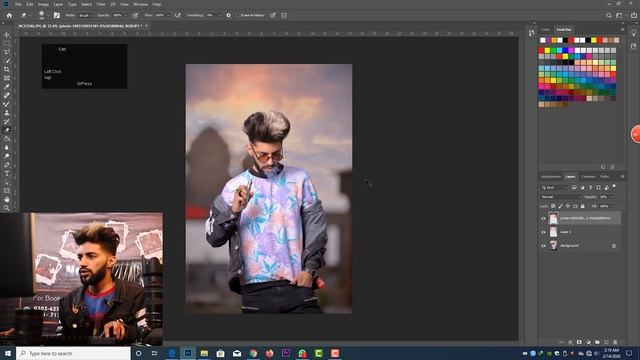Hide the Background layer
Image resolution: width=640 pixels, height=360 pixels.
[543, 246]
